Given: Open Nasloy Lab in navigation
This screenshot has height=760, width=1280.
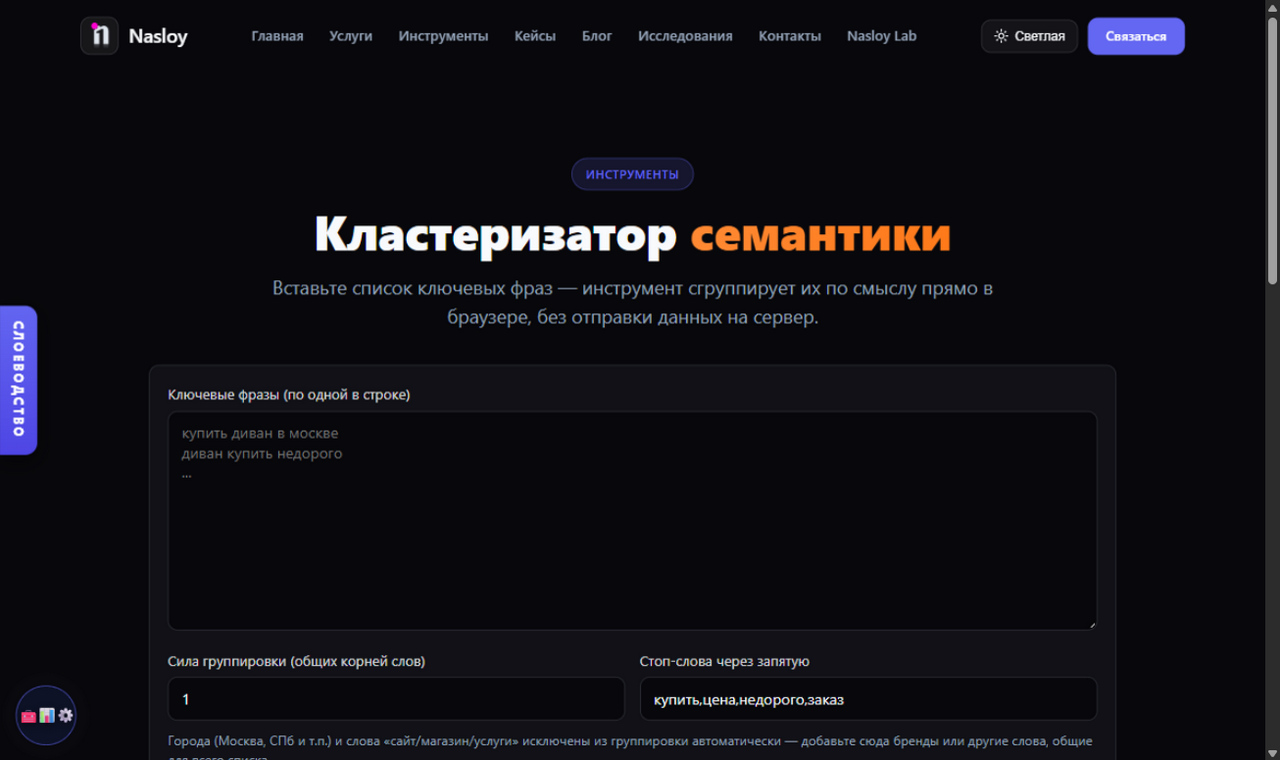Looking at the screenshot, I should 881,36.
